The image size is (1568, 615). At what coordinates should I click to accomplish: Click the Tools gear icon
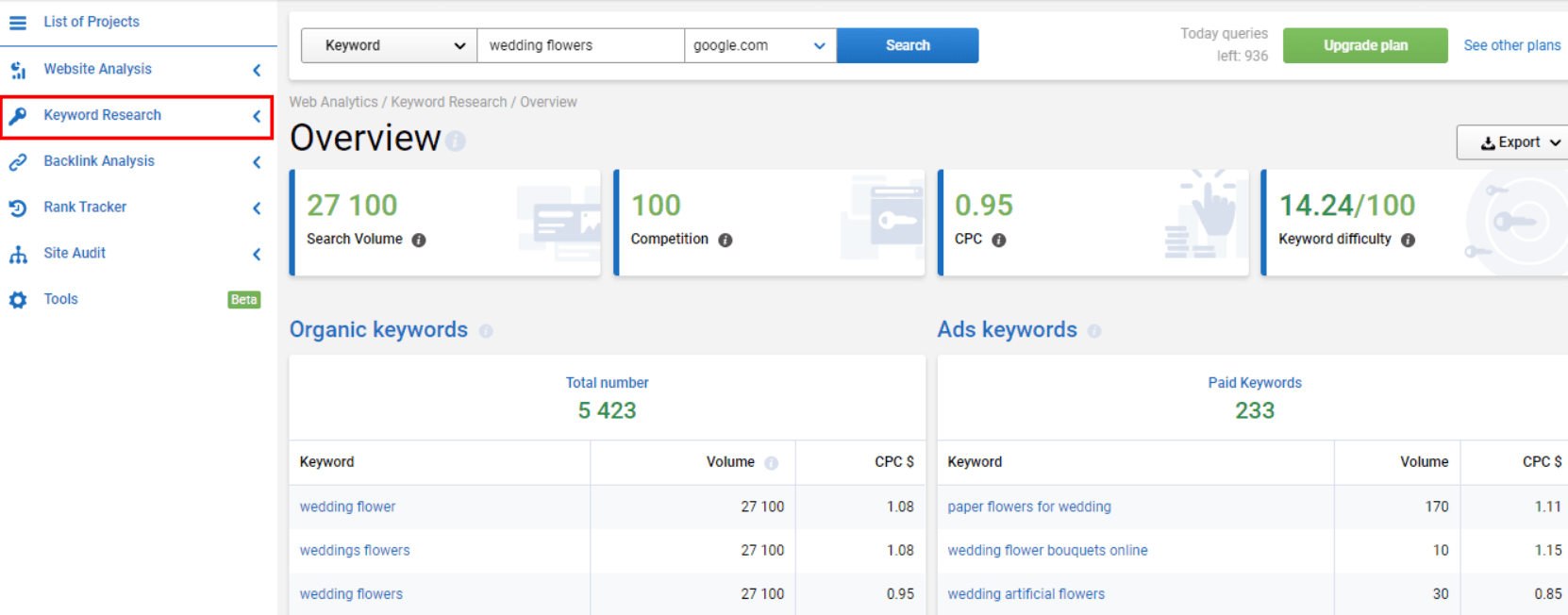coord(18,300)
